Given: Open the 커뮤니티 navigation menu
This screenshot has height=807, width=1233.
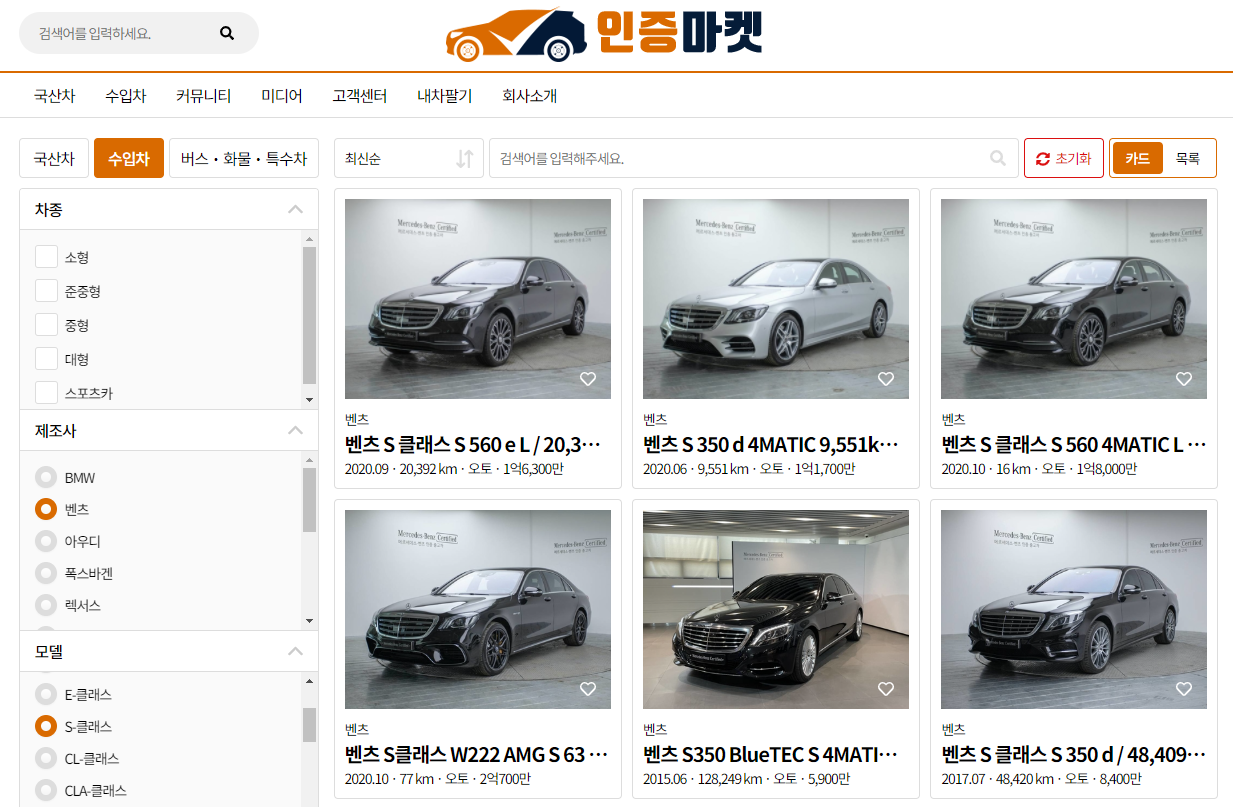Looking at the screenshot, I should [203, 96].
